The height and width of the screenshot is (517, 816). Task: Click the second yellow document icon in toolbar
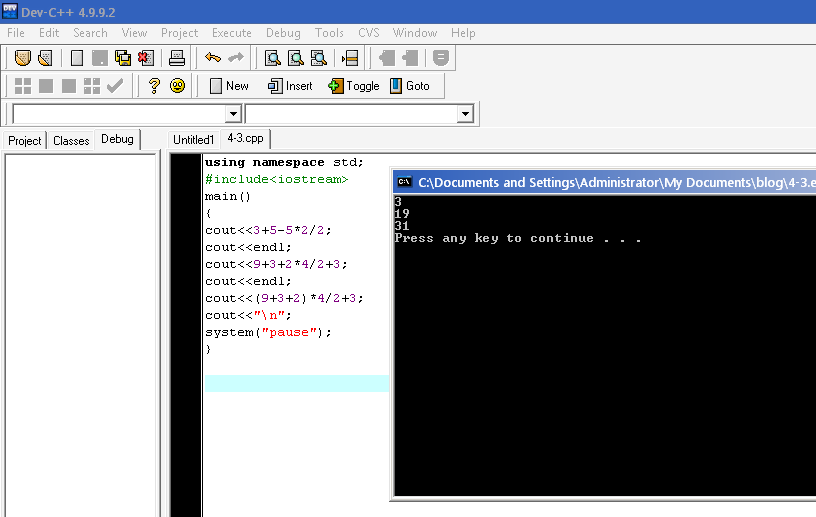coord(45,58)
